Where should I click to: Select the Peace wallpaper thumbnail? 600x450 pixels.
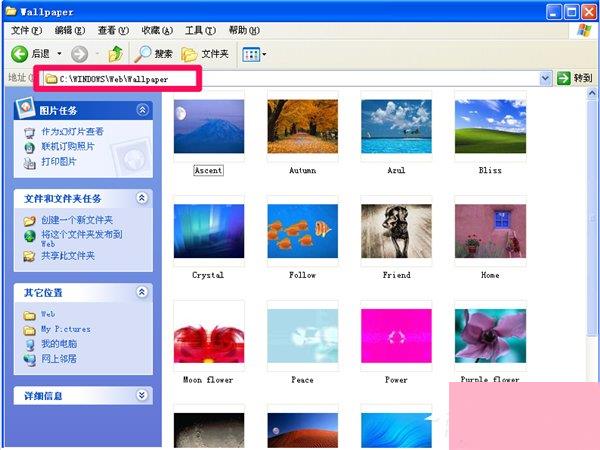(x=303, y=336)
